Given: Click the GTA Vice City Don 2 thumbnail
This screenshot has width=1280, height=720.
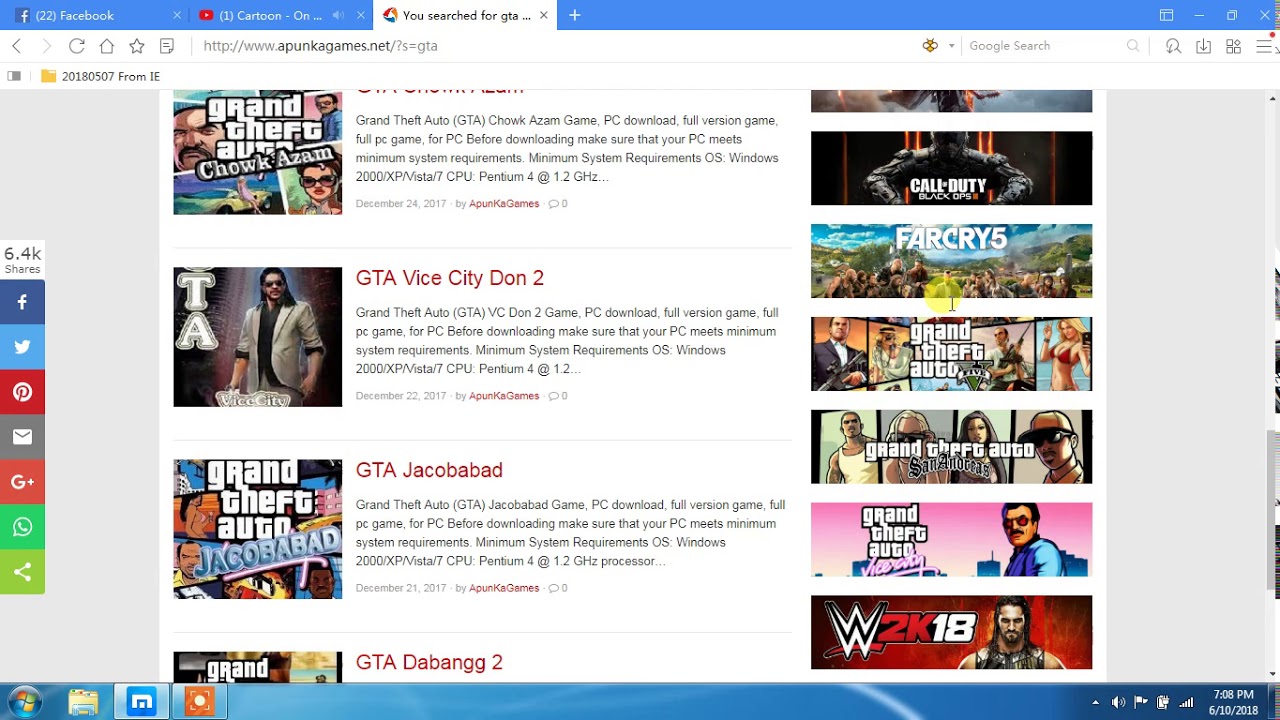Looking at the screenshot, I should click(x=257, y=337).
